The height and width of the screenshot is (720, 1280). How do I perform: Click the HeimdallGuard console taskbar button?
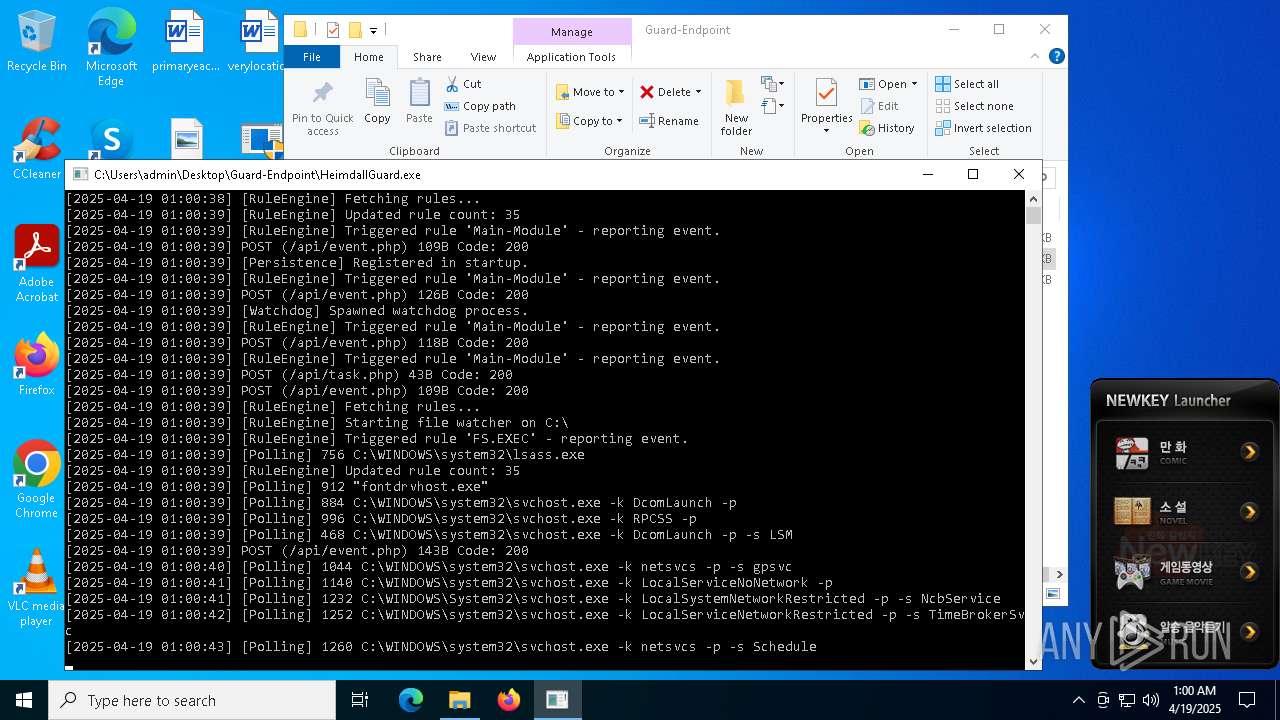point(557,700)
